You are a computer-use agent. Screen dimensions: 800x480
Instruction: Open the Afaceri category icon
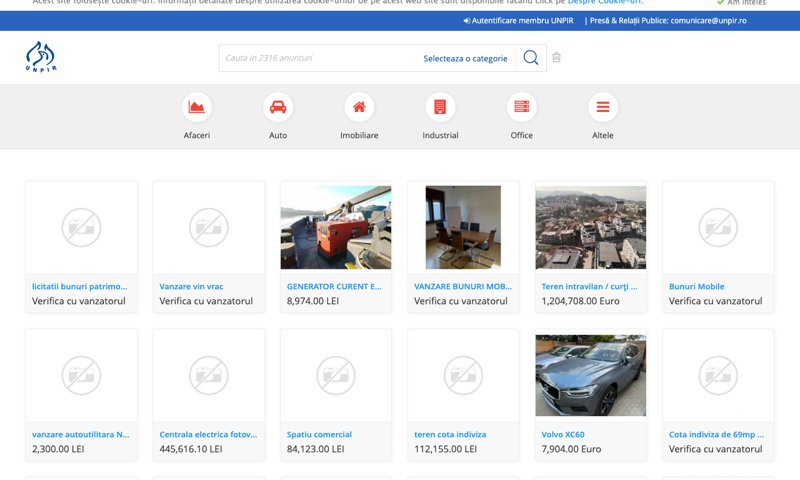(196, 107)
